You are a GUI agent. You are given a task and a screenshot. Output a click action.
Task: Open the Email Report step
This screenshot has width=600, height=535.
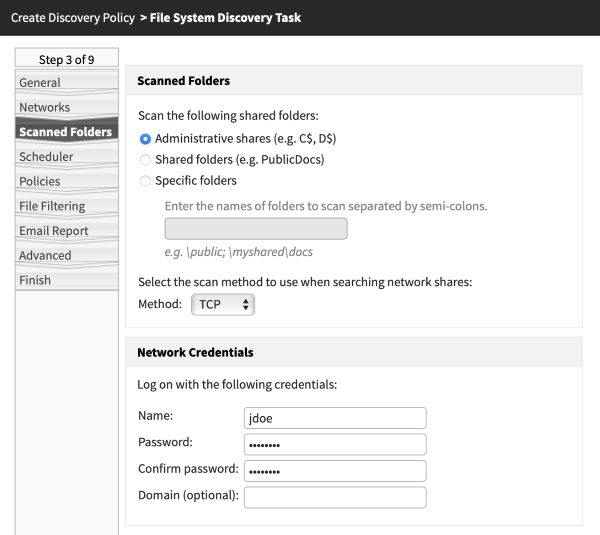pos(54,231)
